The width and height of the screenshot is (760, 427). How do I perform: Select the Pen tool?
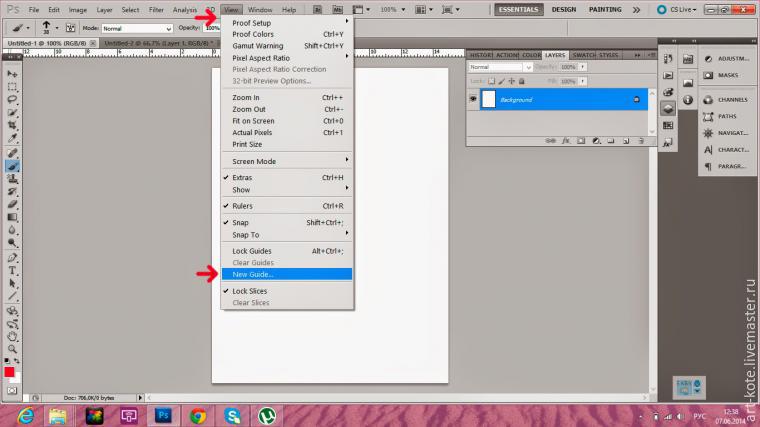(13, 257)
